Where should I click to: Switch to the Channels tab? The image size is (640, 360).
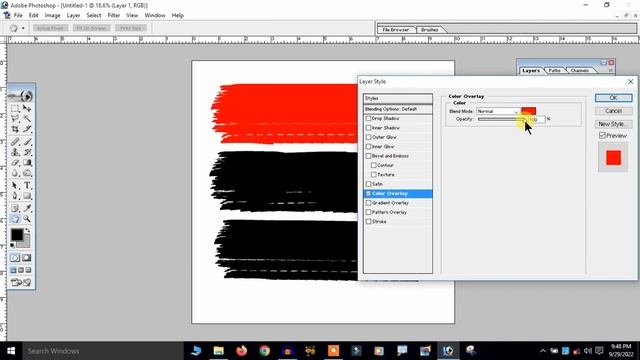click(x=579, y=71)
